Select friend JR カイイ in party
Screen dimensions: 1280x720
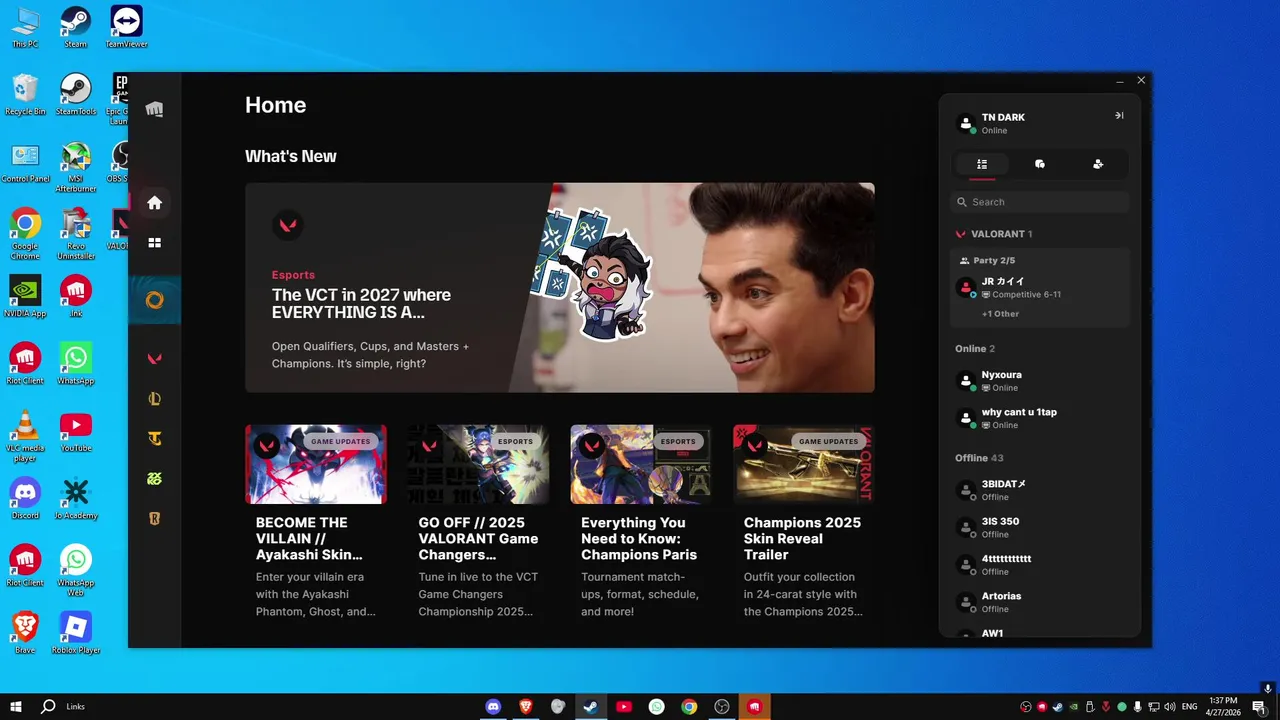tap(1040, 288)
